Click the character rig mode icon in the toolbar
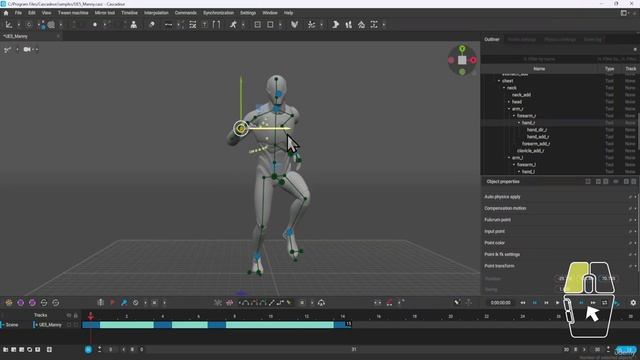 [x=133, y=25]
